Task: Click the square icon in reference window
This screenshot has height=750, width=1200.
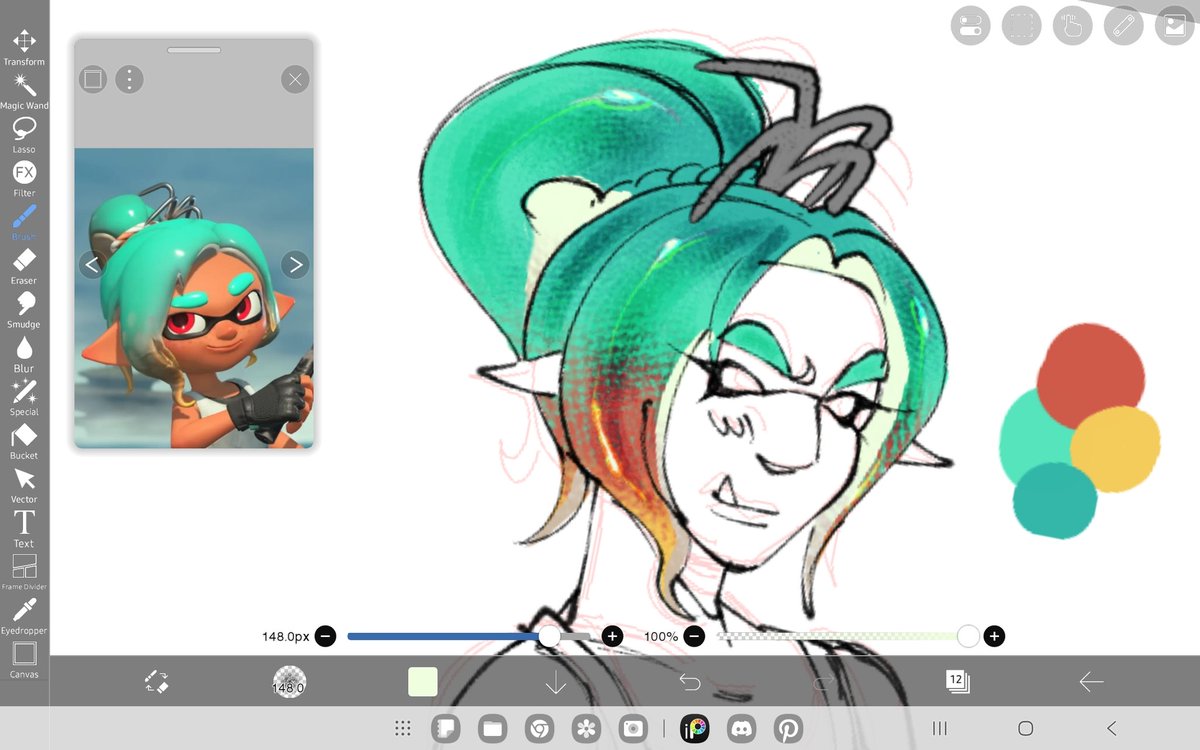Action: pos(93,79)
